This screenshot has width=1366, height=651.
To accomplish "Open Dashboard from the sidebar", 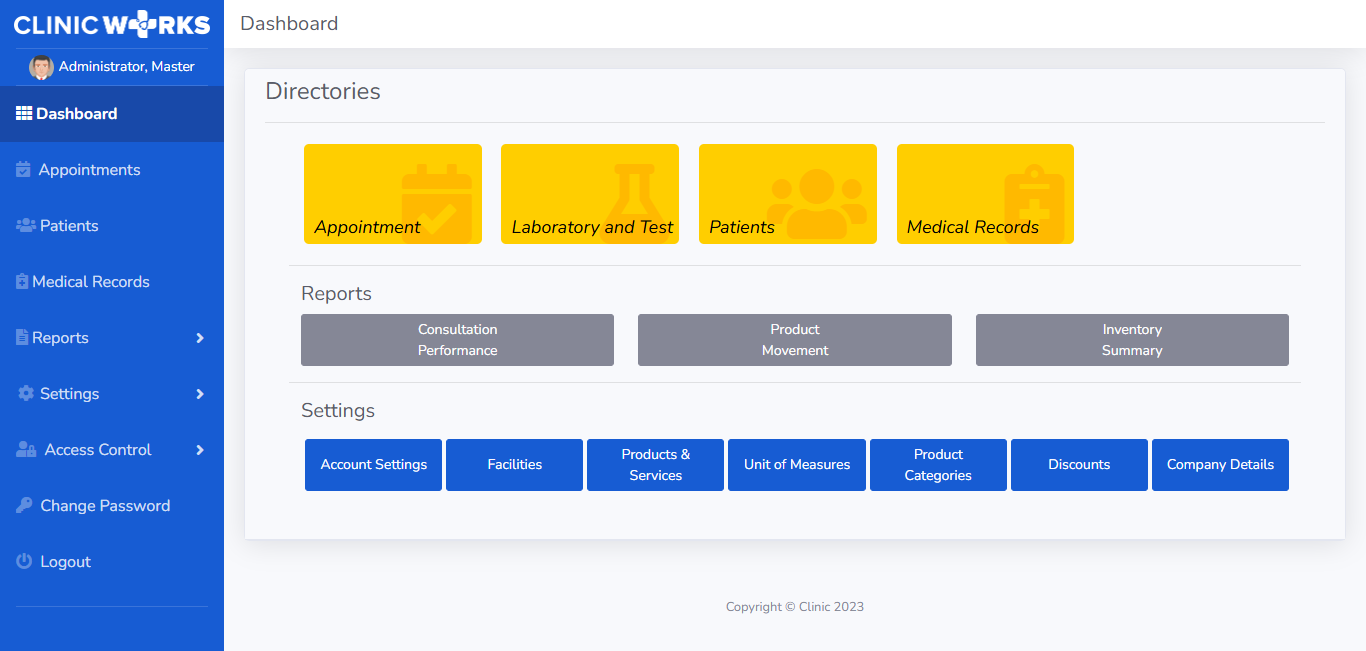I will pos(112,114).
